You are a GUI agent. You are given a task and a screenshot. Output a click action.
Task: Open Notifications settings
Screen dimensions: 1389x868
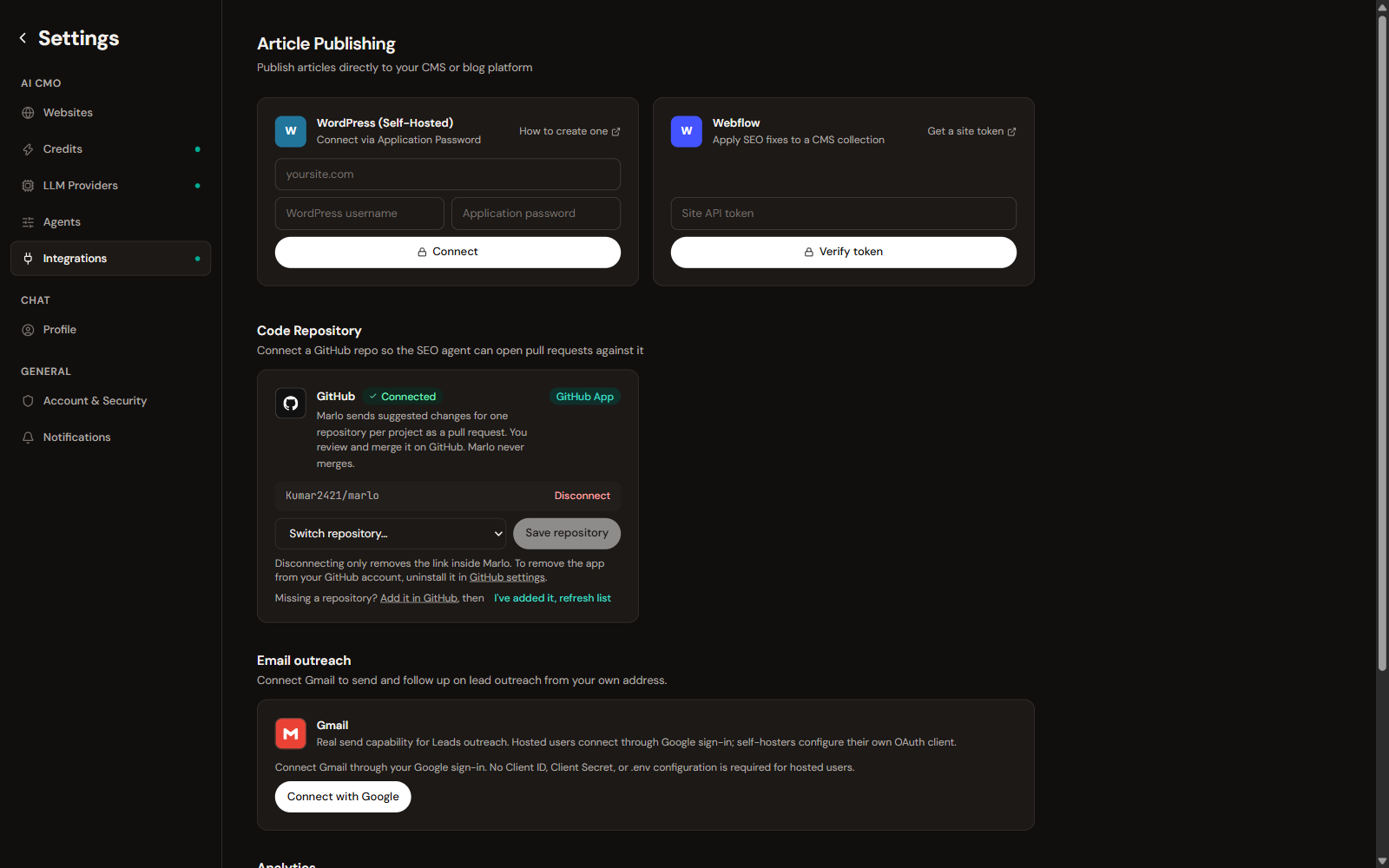coord(110,437)
